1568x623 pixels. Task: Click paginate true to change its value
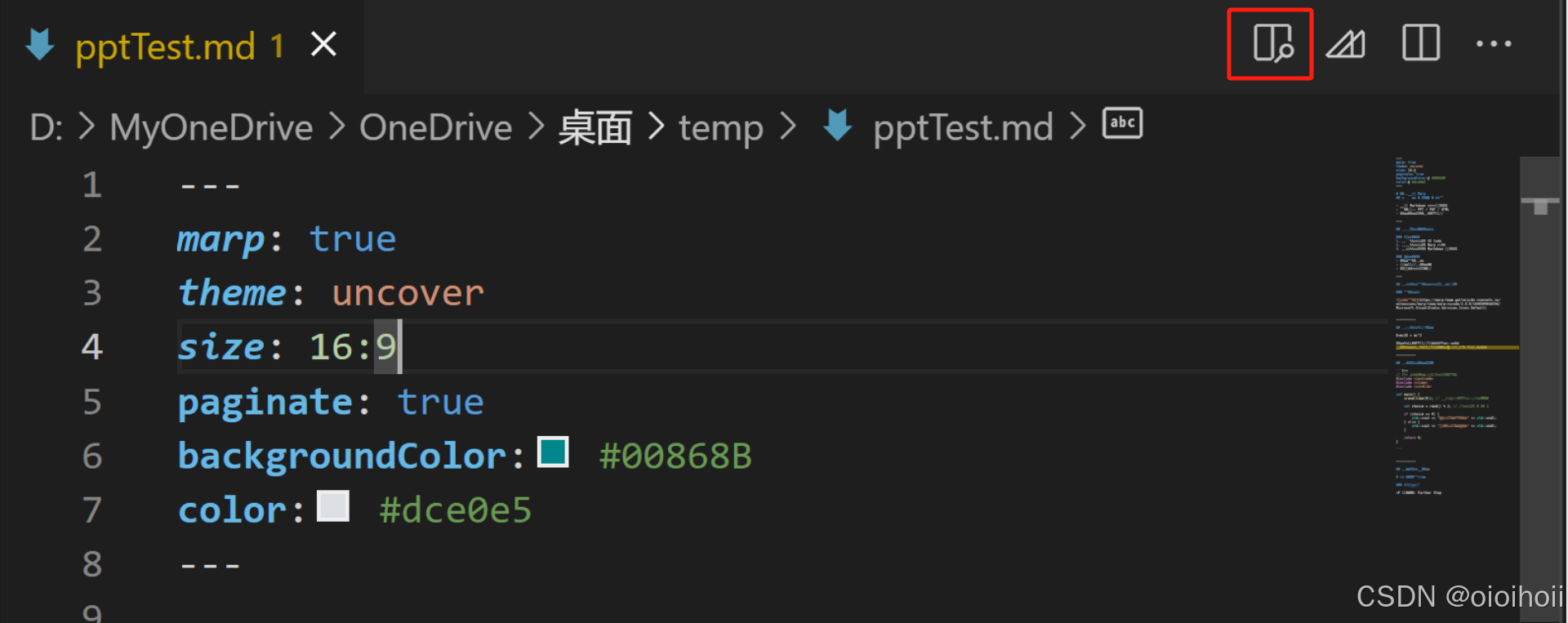click(440, 402)
